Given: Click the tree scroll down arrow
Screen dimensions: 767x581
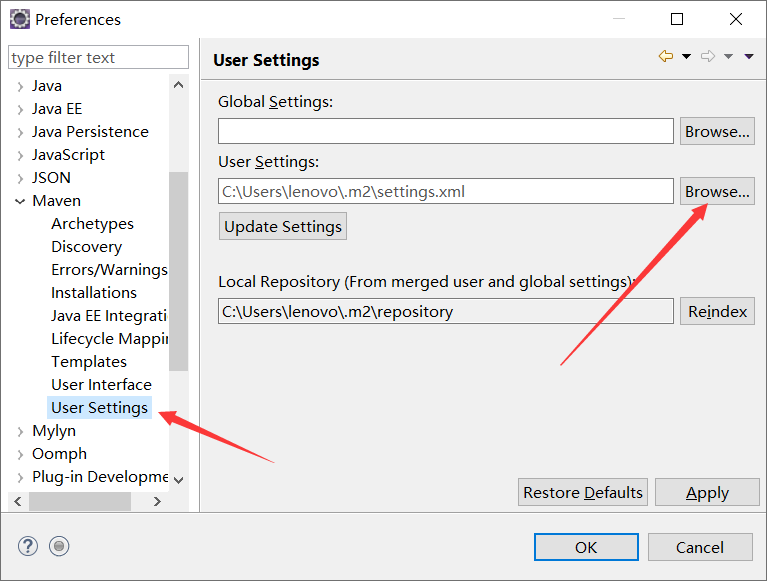Looking at the screenshot, I should point(179,480).
